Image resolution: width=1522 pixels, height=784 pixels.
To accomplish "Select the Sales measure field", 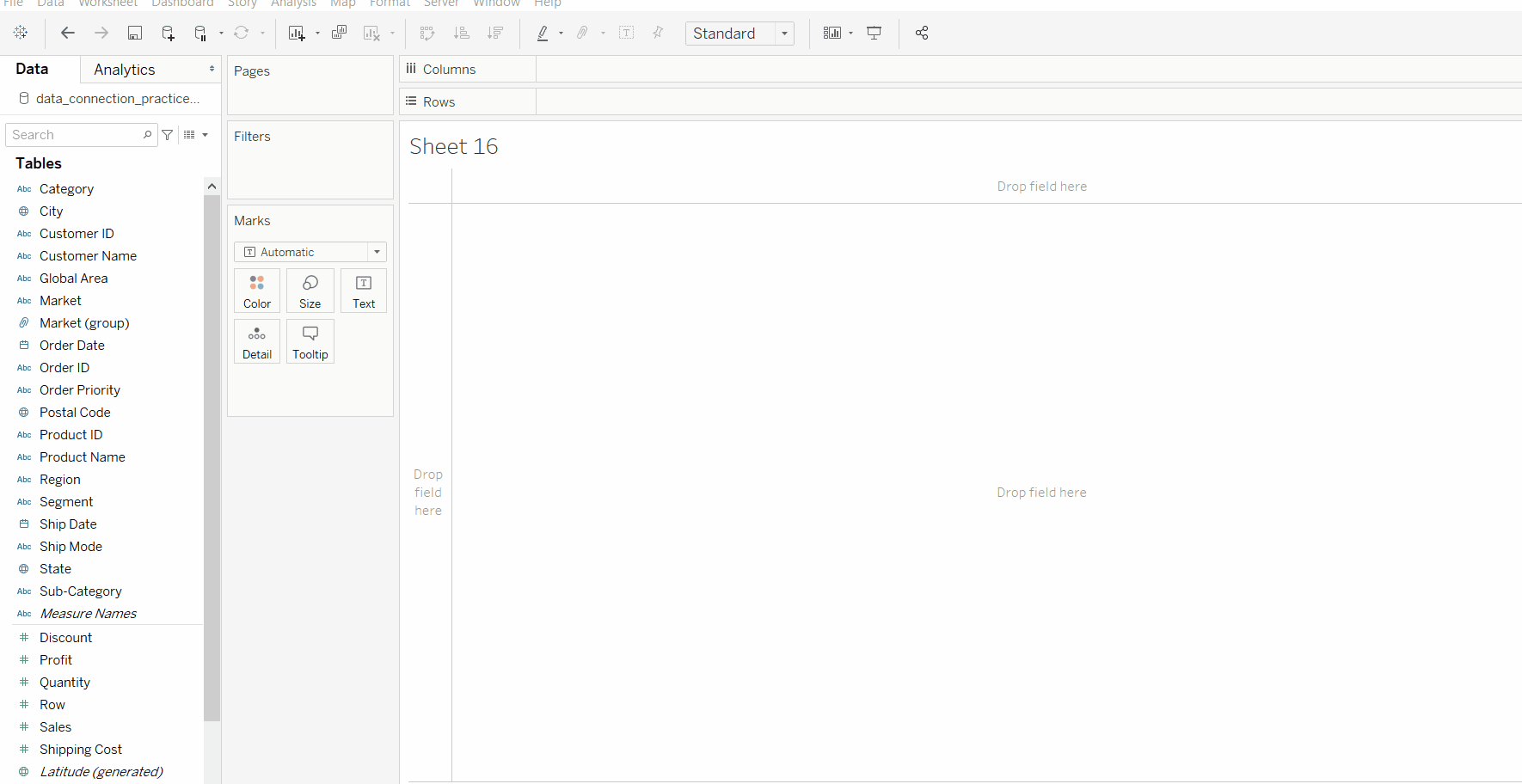I will (55, 727).
